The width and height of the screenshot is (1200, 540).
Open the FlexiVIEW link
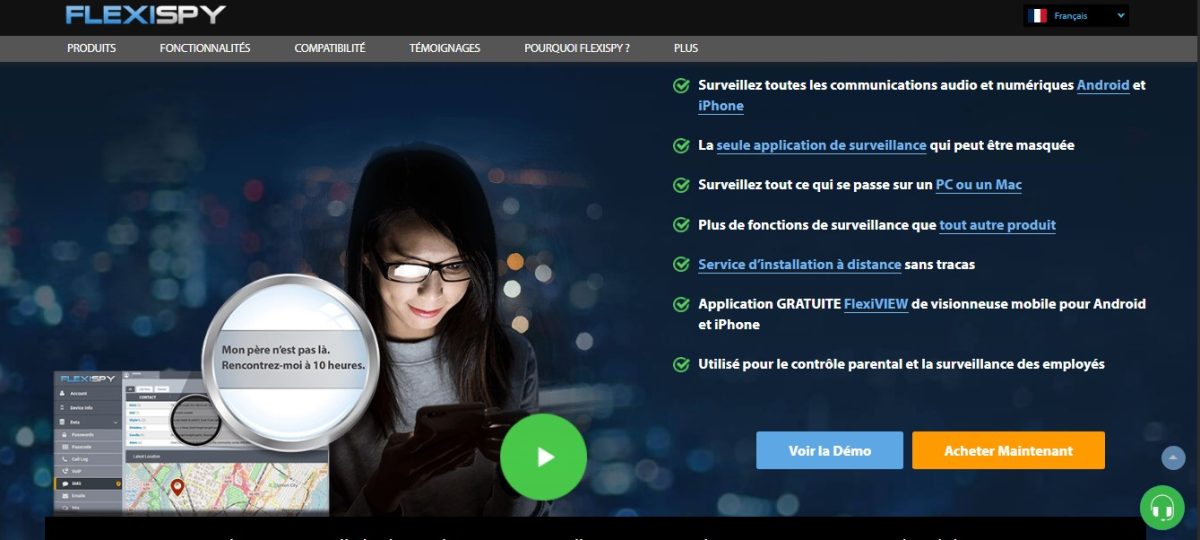876,303
